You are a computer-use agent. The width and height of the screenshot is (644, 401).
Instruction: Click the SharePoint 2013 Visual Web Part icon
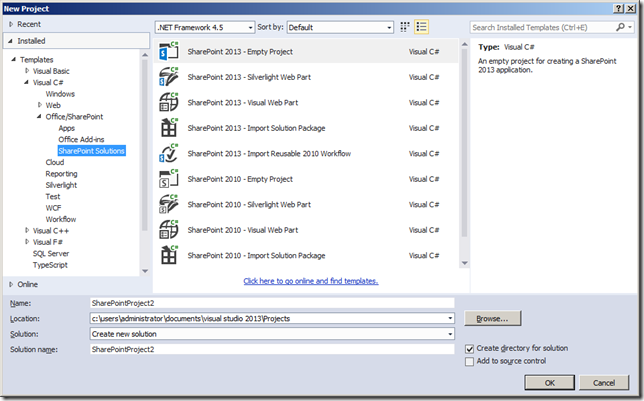pyautogui.click(x=168, y=102)
